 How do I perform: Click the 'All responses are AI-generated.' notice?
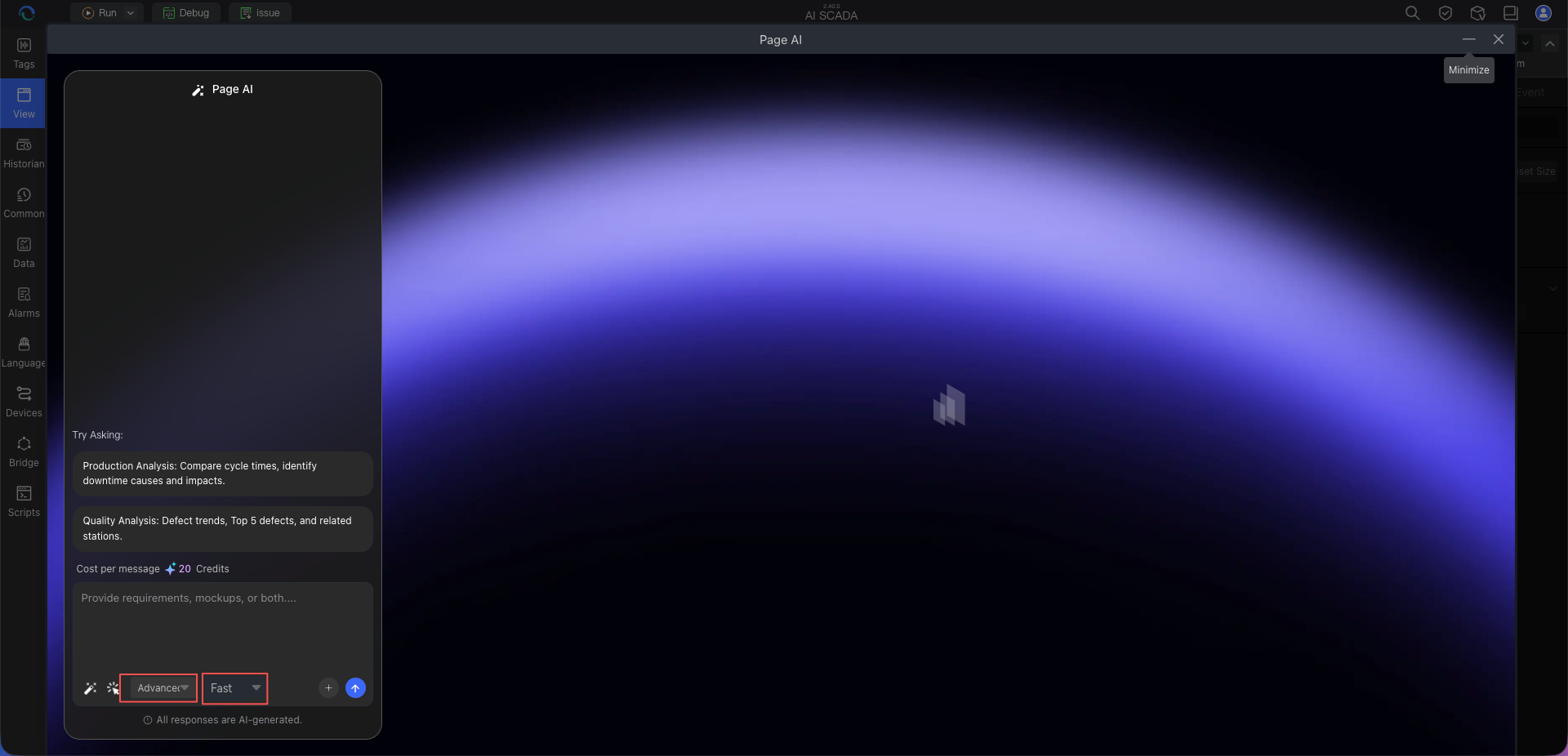pos(223,720)
